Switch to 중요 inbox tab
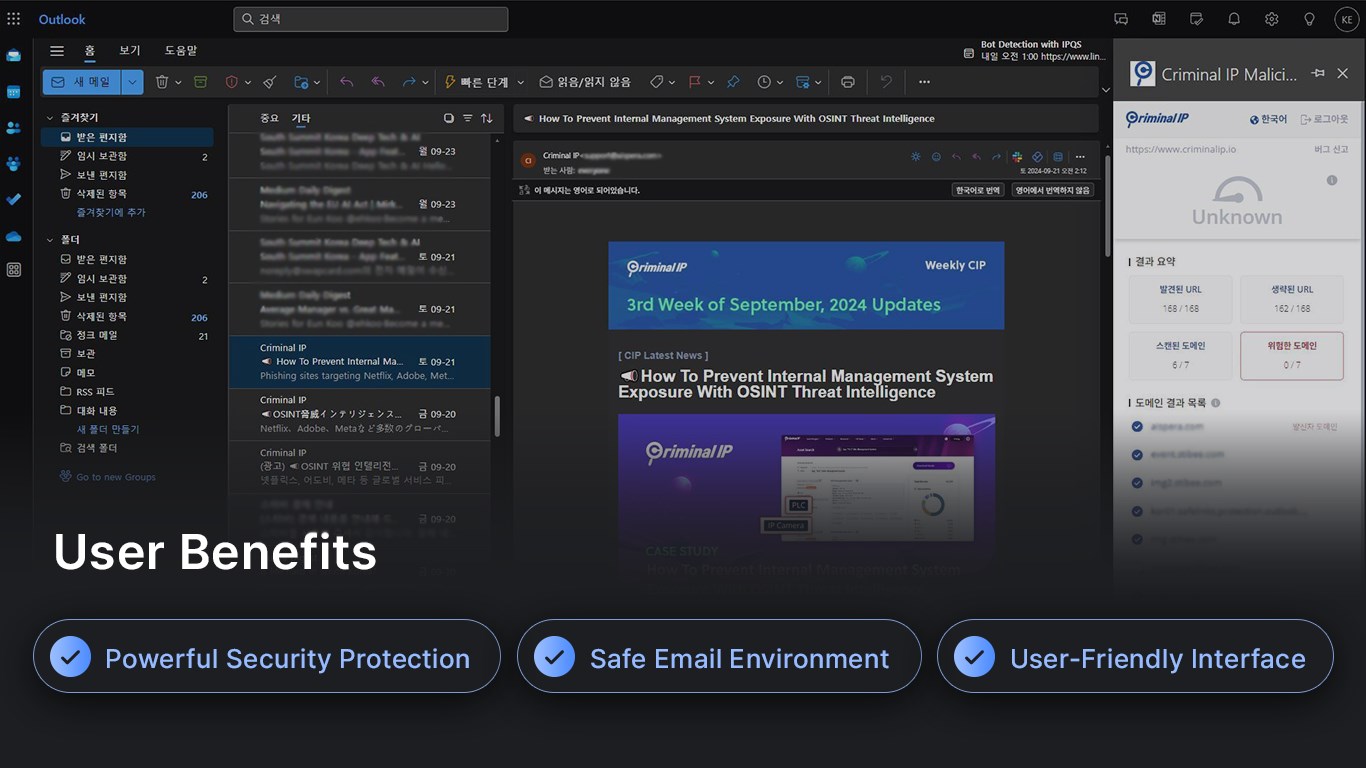This screenshot has height=768, width=1366. (x=270, y=118)
